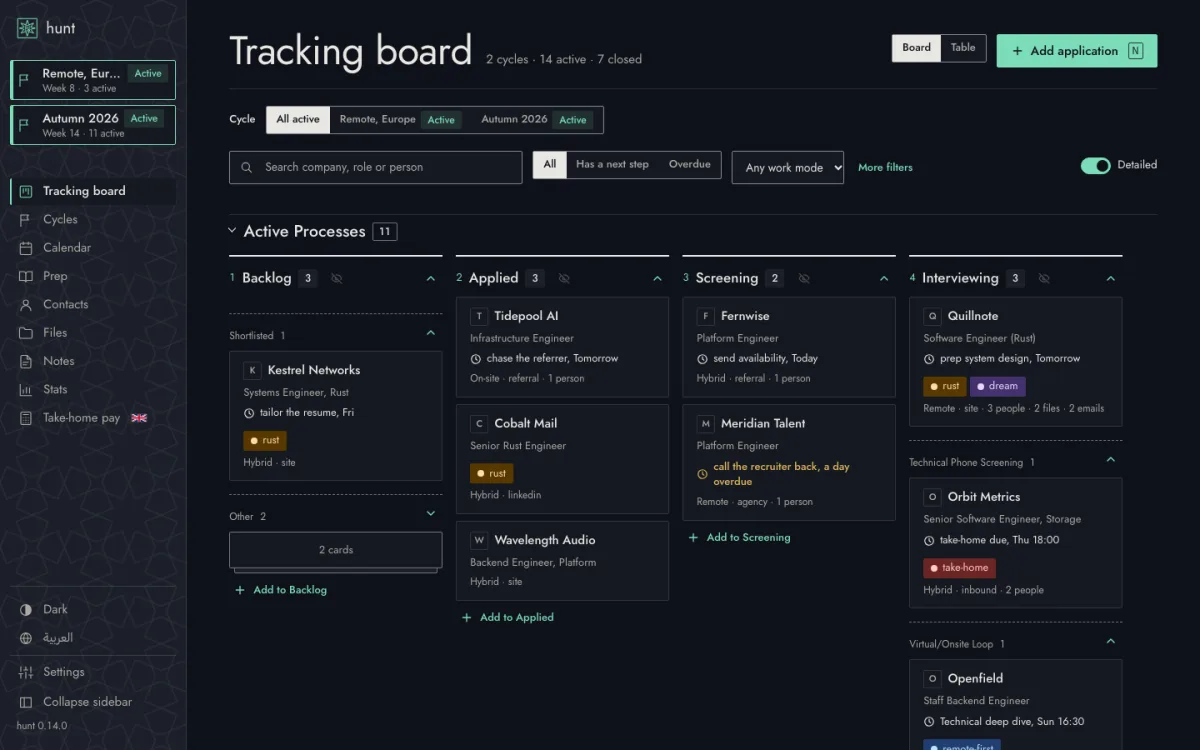Click the hunt app logo icon
The image size is (1200, 750).
(27, 28)
